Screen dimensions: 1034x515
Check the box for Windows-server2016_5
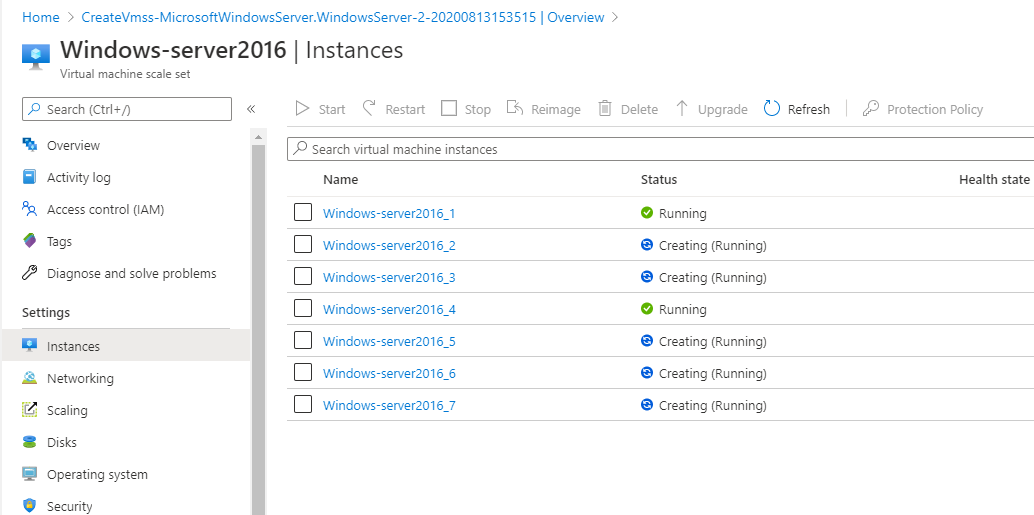[303, 341]
